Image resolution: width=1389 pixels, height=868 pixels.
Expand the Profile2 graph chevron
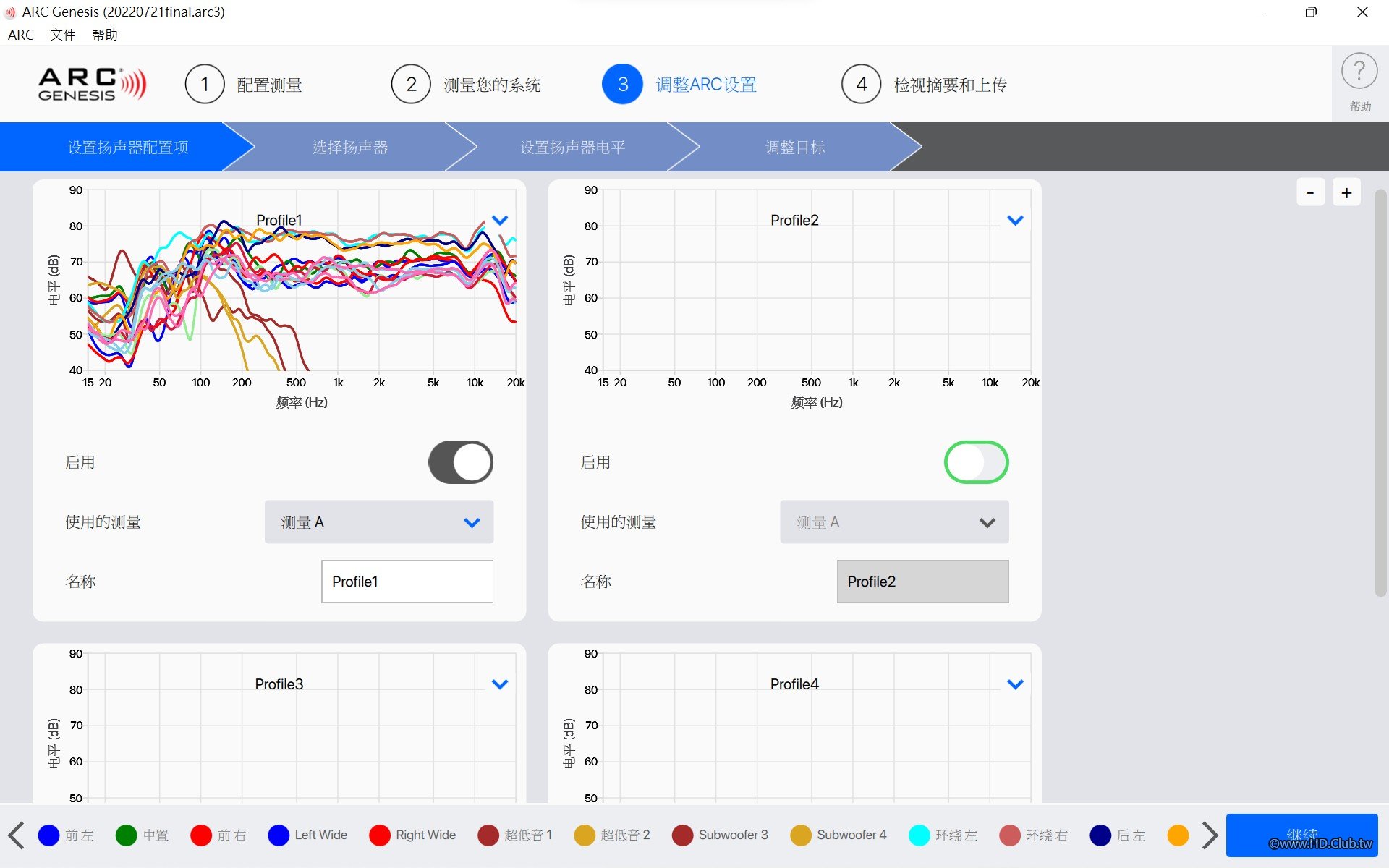coord(1015,220)
